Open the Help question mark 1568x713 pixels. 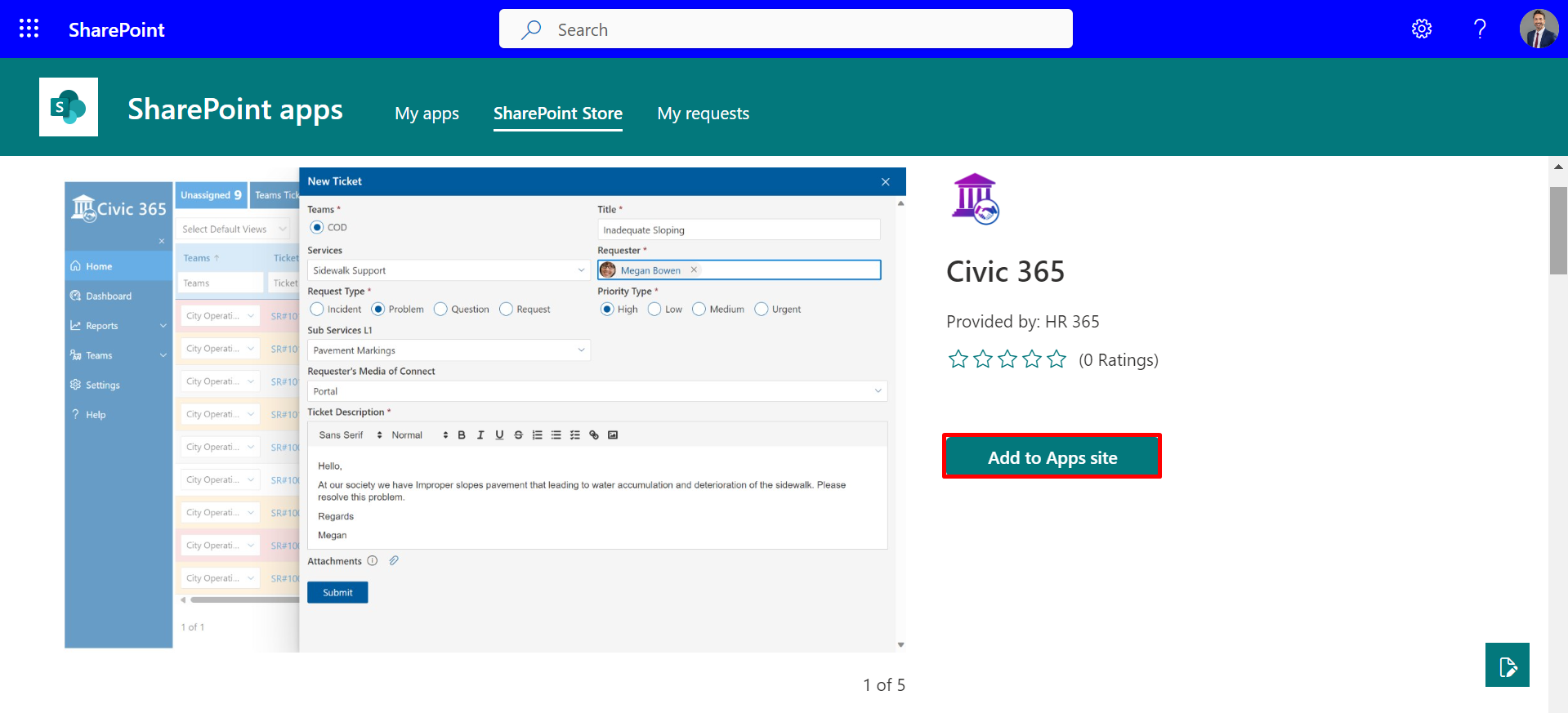click(1480, 29)
